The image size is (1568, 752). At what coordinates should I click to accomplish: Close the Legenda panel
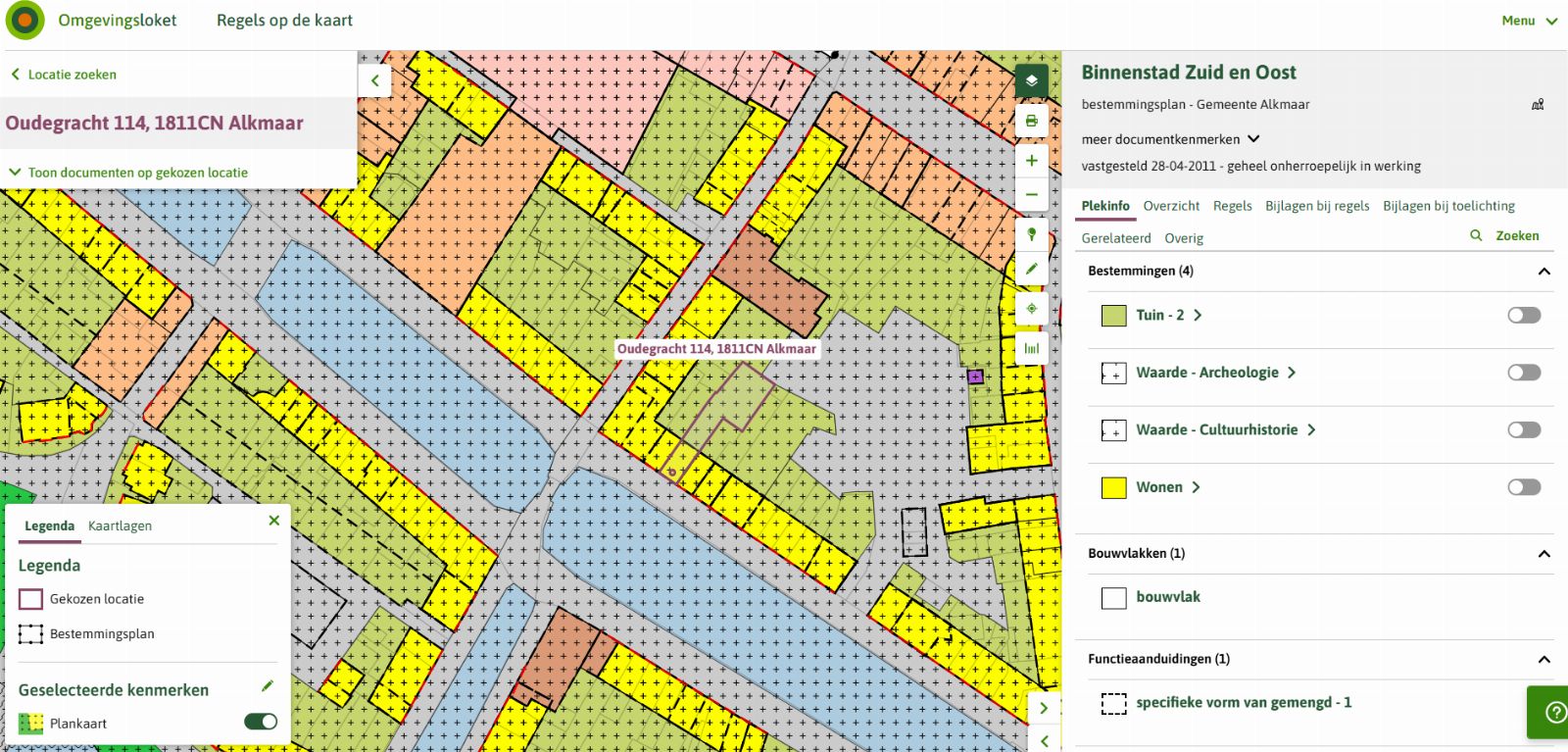(274, 521)
